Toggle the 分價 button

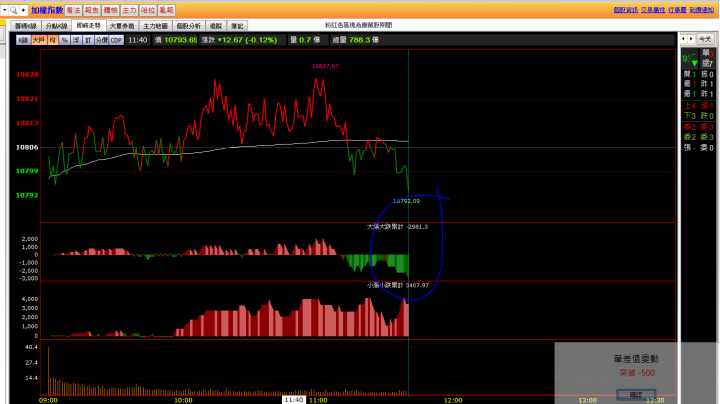click(101, 40)
